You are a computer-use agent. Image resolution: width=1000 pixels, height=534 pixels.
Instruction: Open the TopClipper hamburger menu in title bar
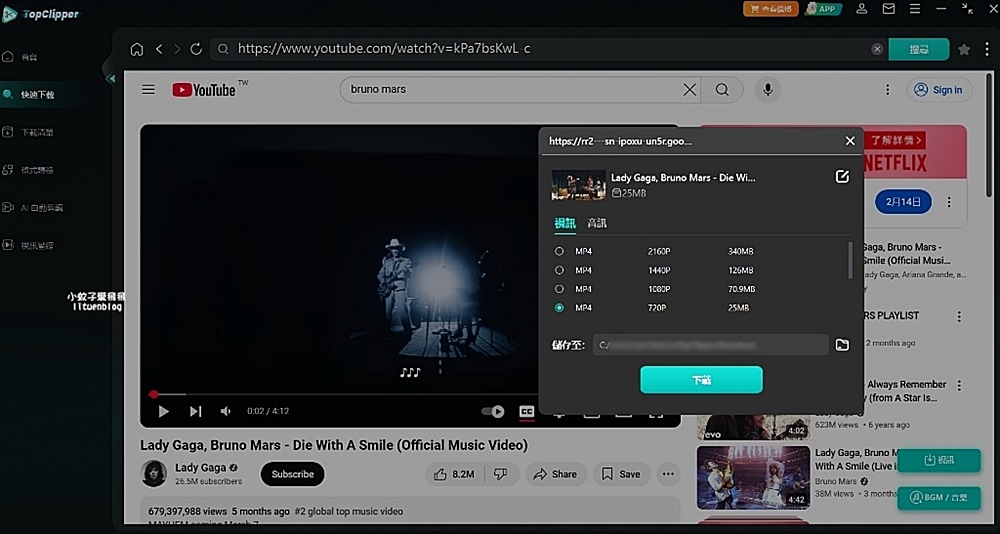point(915,9)
